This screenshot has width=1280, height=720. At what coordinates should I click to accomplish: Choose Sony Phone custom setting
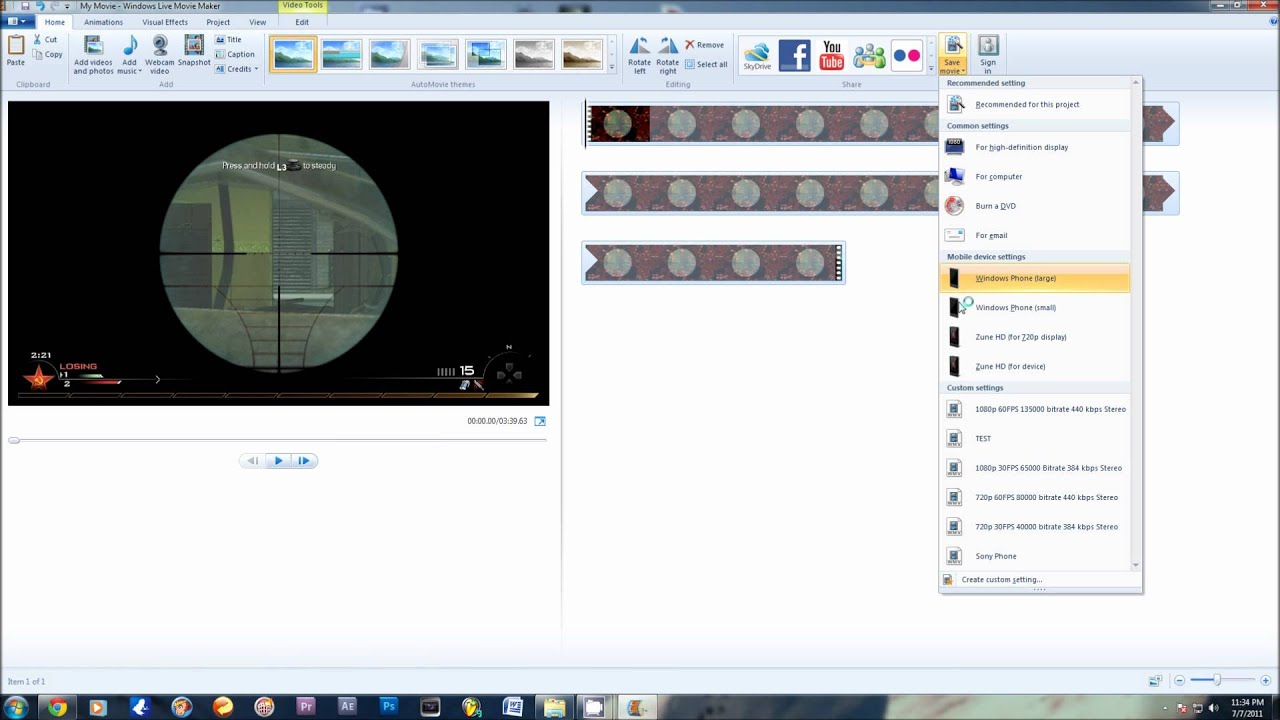[1036, 556]
